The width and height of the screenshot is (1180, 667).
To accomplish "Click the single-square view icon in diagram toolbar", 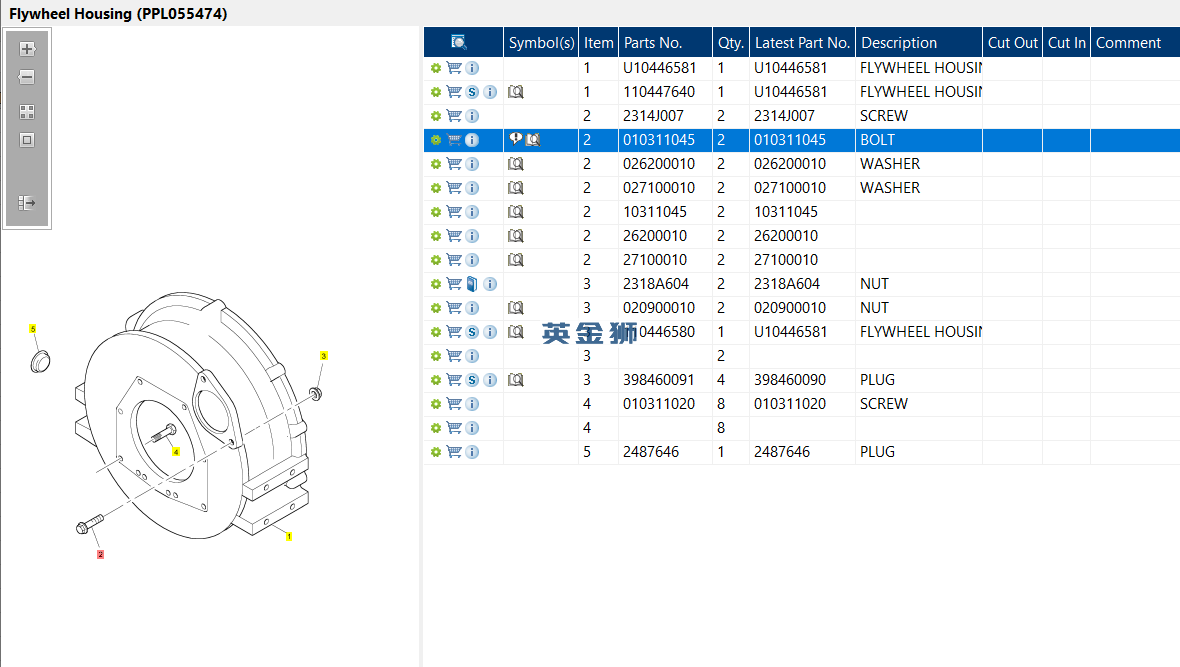I will click(27, 140).
